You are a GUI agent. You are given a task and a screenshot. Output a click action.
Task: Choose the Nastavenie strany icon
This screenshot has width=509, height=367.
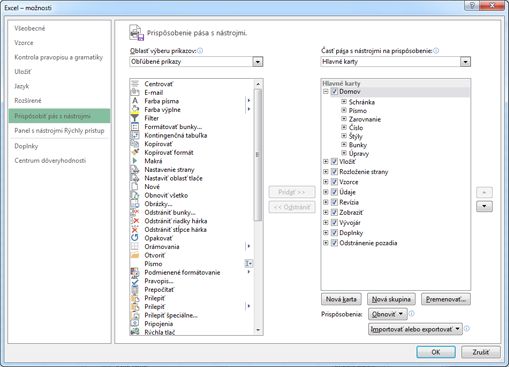coord(135,169)
